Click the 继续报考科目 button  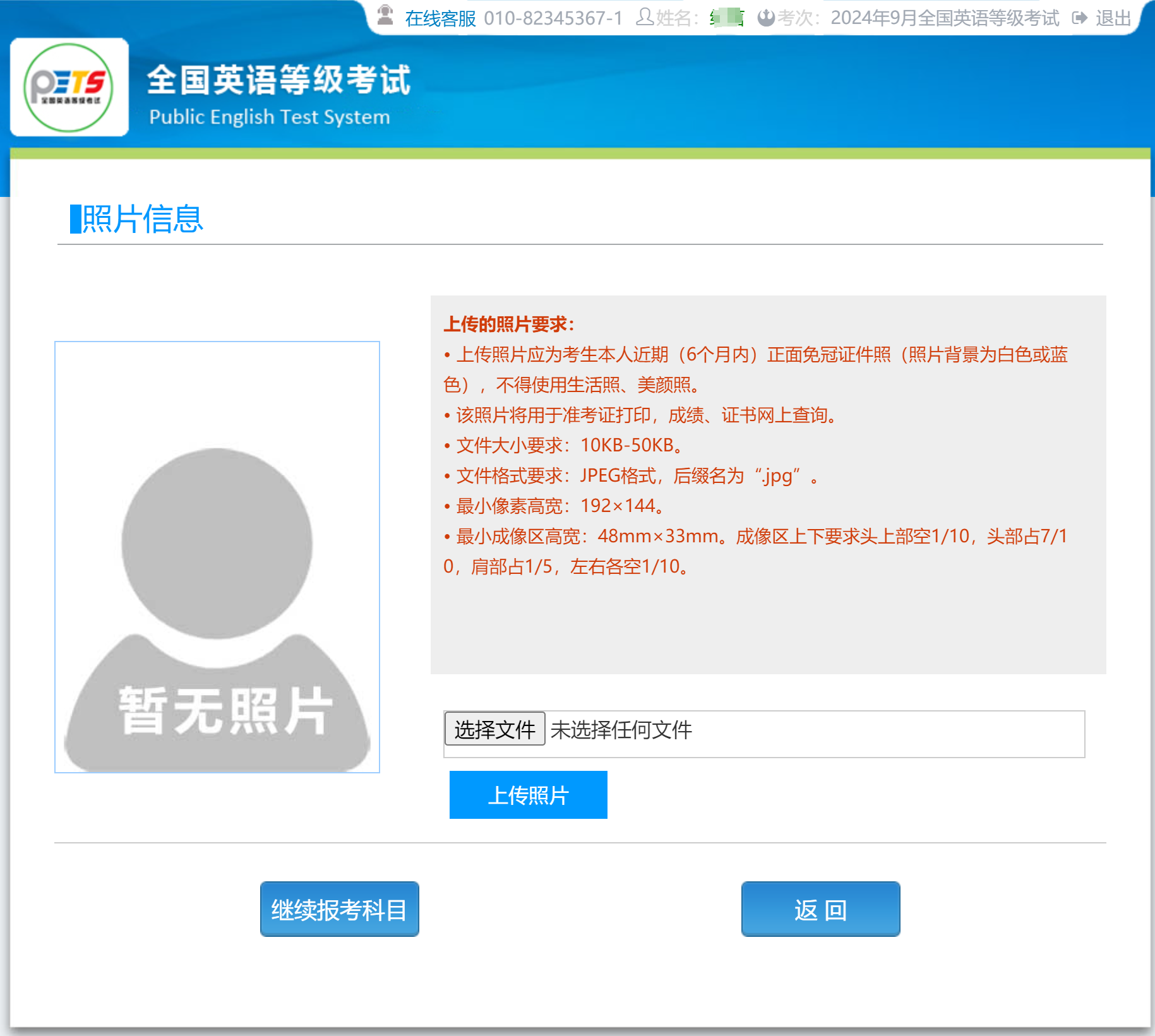click(339, 909)
